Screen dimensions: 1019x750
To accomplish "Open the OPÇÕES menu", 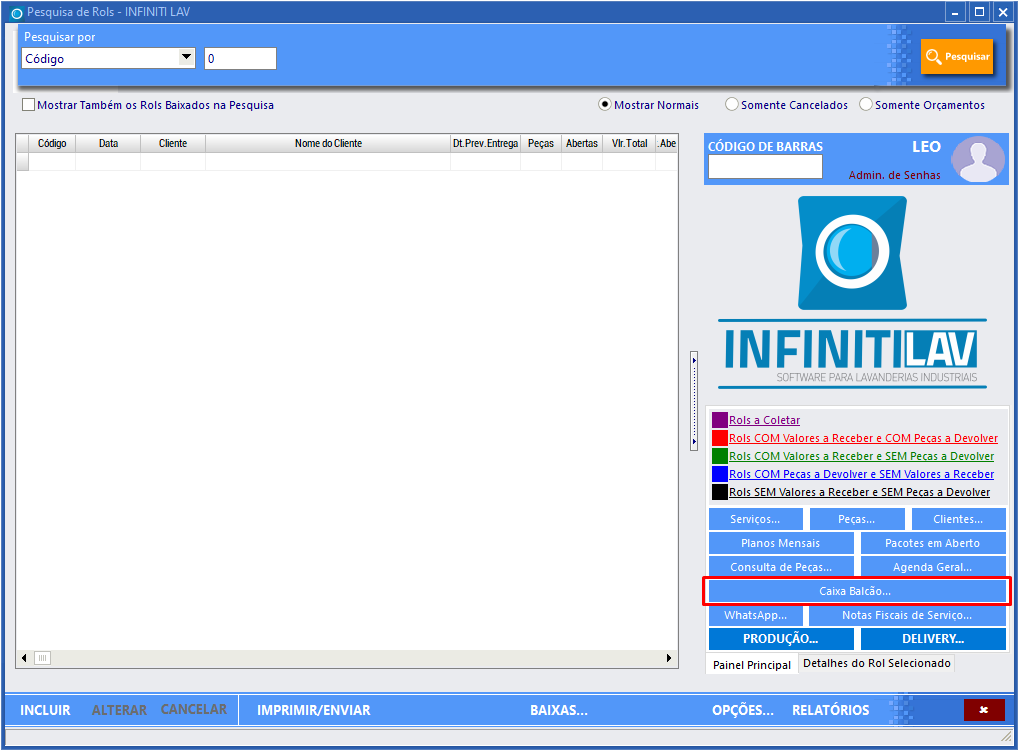I will [x=742, y=710].
